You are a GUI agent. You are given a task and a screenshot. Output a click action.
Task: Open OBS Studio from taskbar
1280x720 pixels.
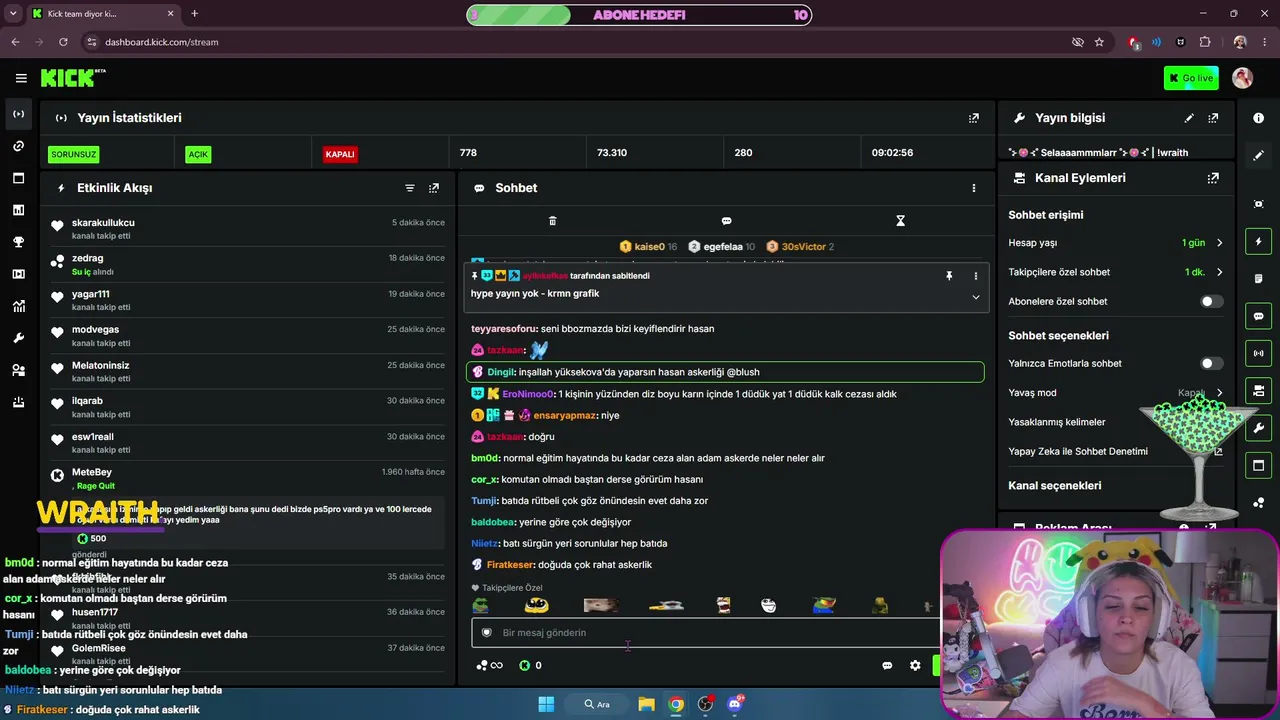tap(705, 704)
